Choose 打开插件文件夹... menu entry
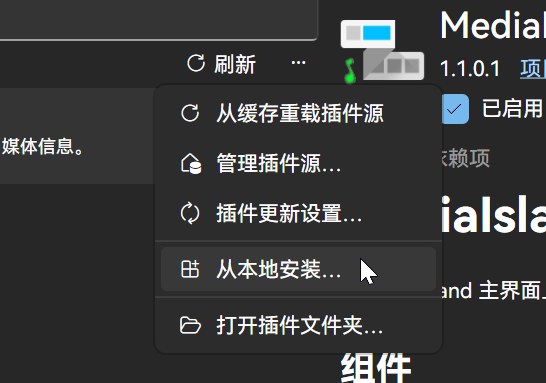546x383 pixels. click(x=298, y=326)
